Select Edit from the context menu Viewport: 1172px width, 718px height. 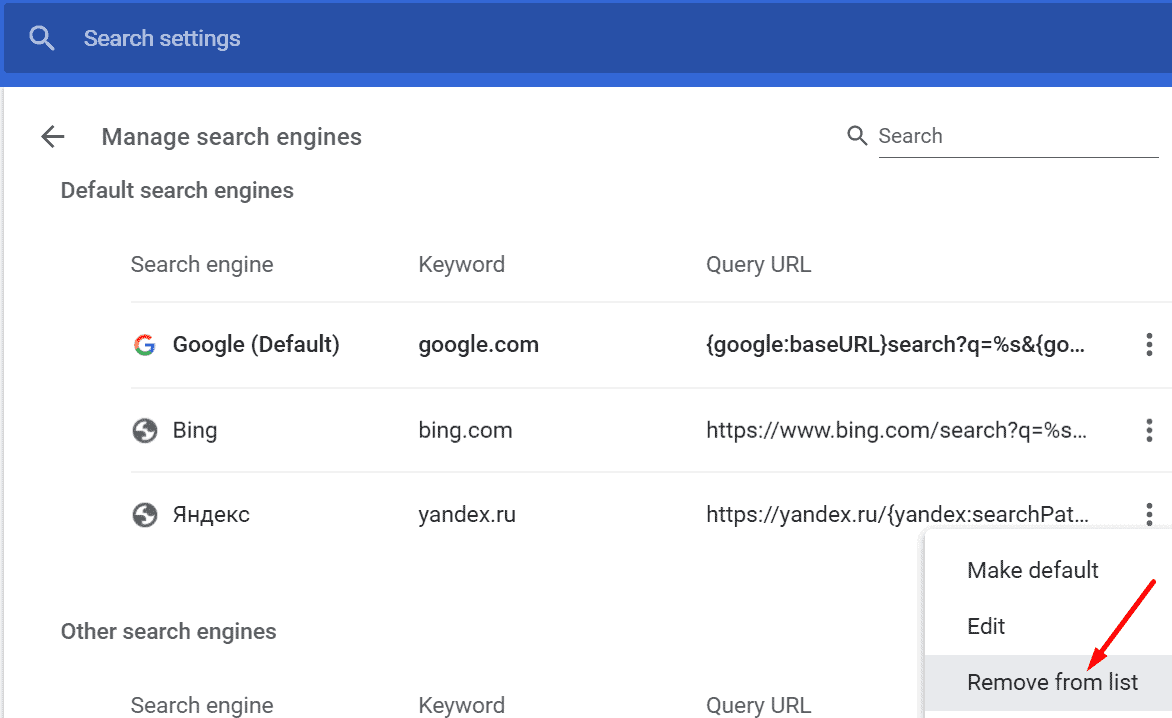point(986,626)
